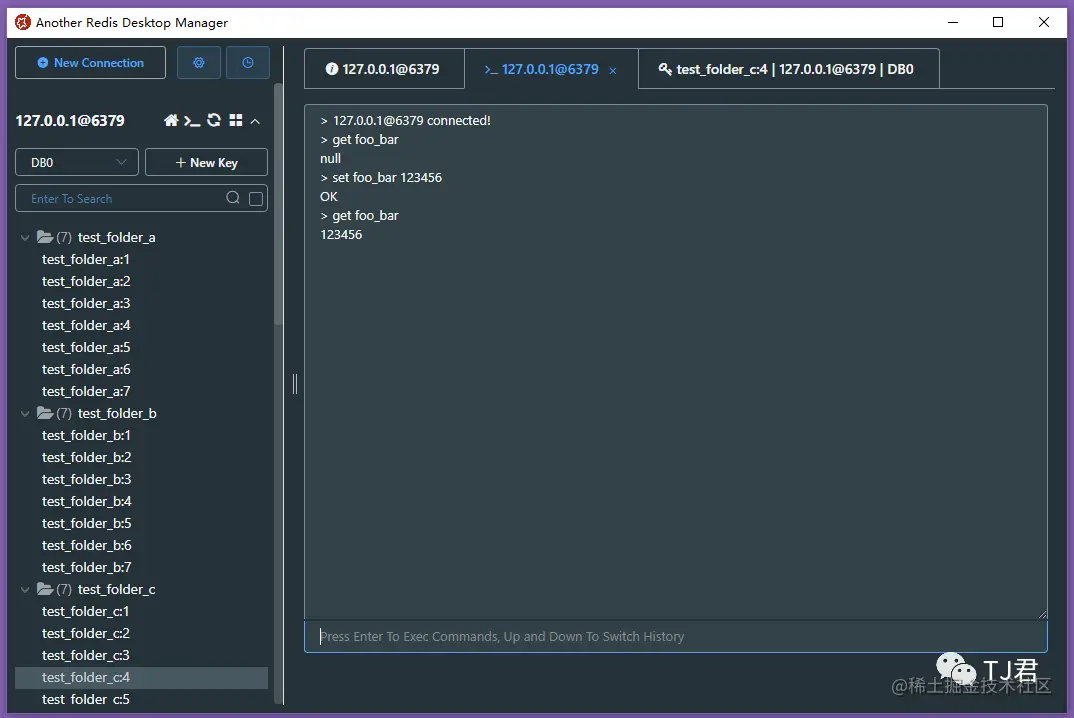Close the console tab with x
1074x718 pixels.
613,70
